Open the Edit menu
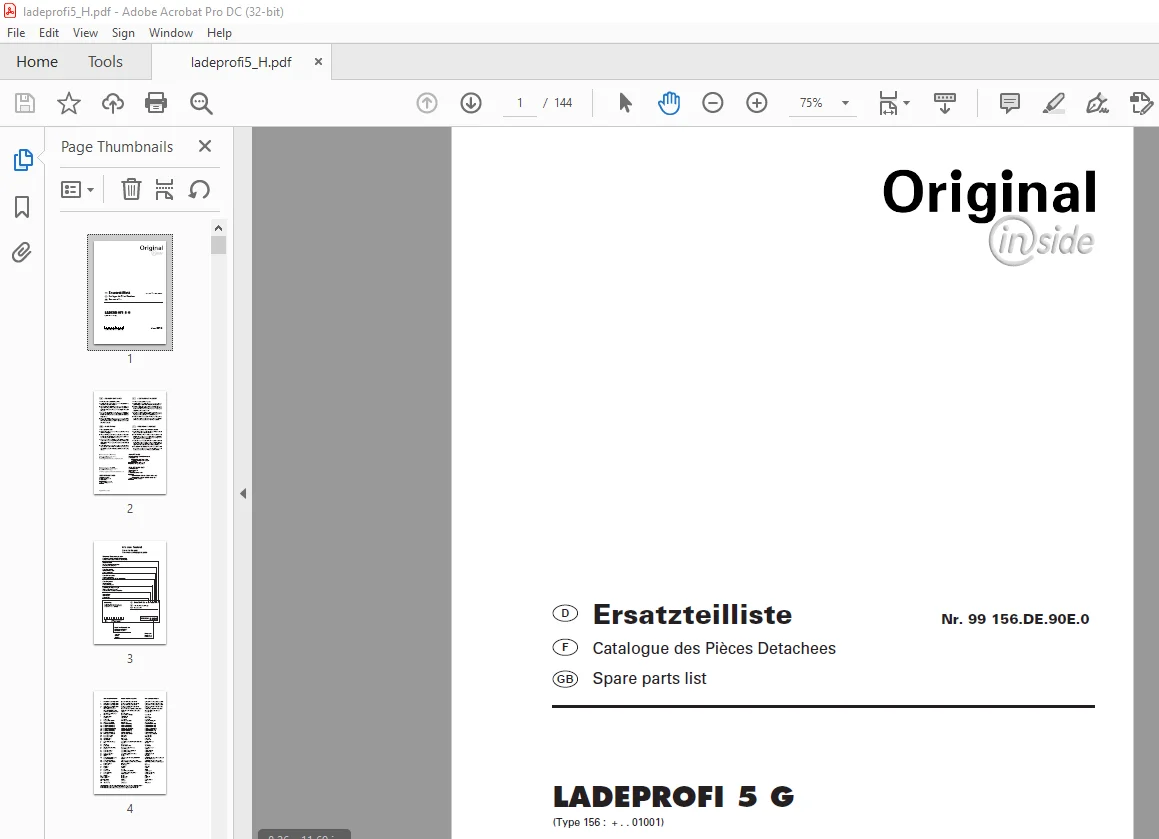1159x839 pixels. (x=49, y=33)
